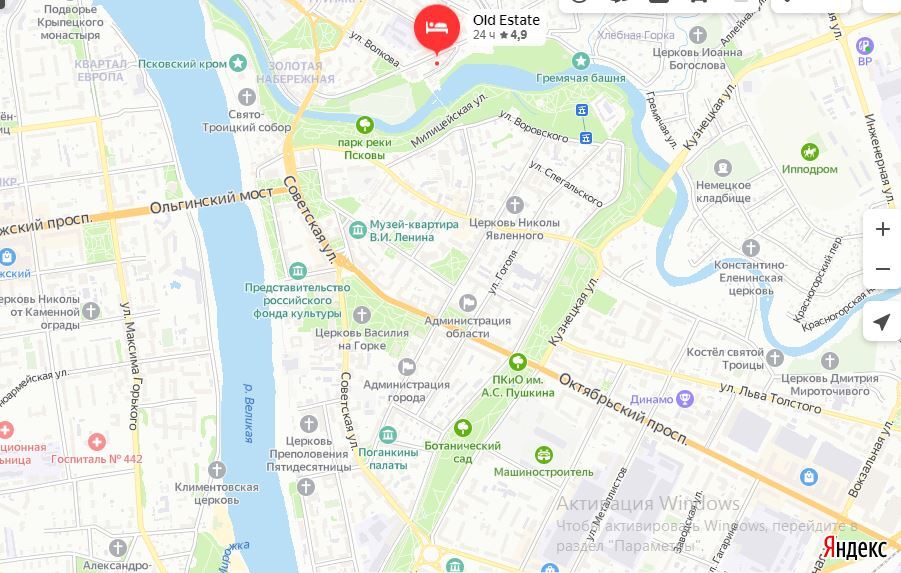Click the Ольгинский мост label on map
This screenshot has width=901, height=573.
211,201
